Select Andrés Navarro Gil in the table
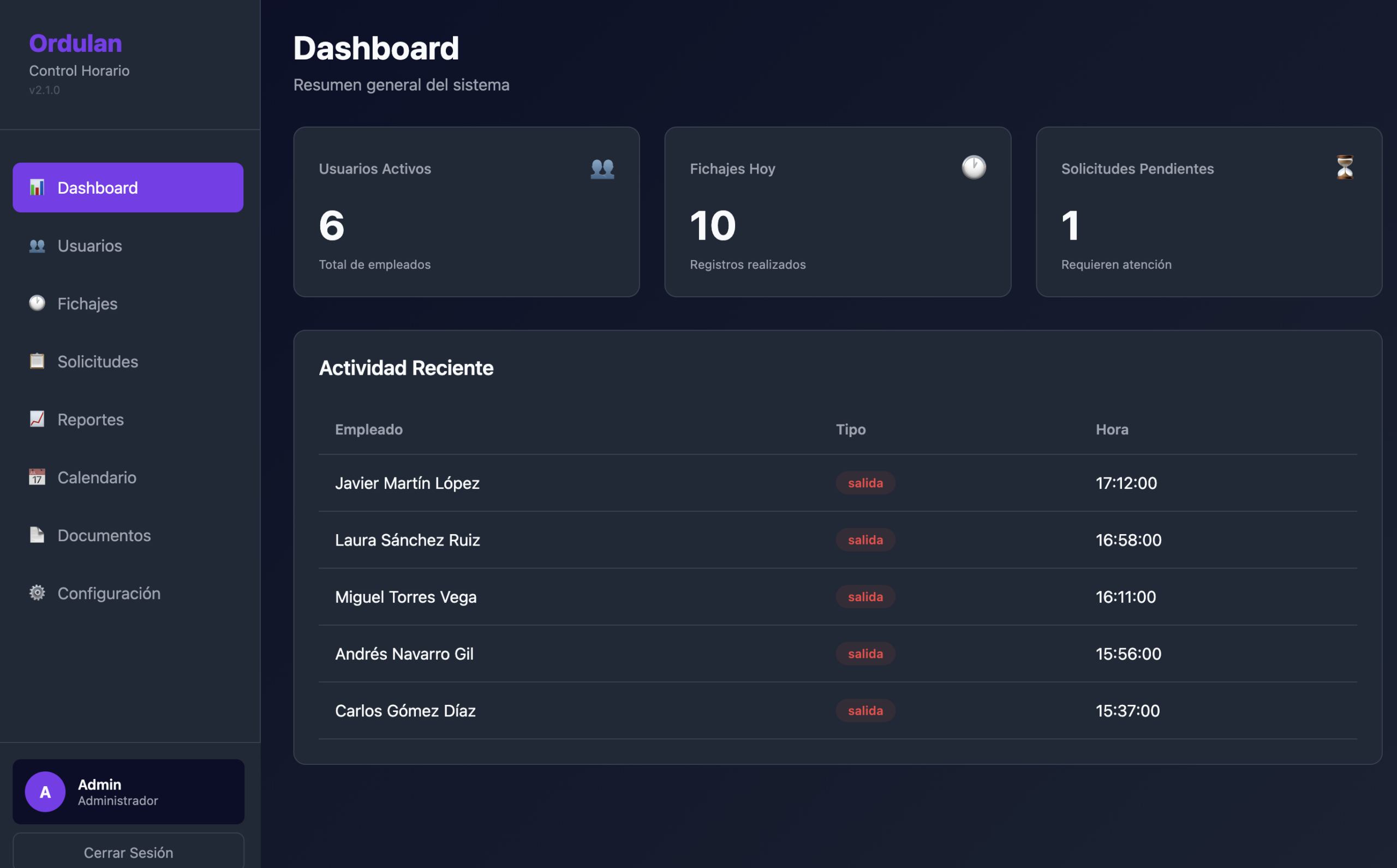Screen dimensions: 1397x868 (404, 654)
